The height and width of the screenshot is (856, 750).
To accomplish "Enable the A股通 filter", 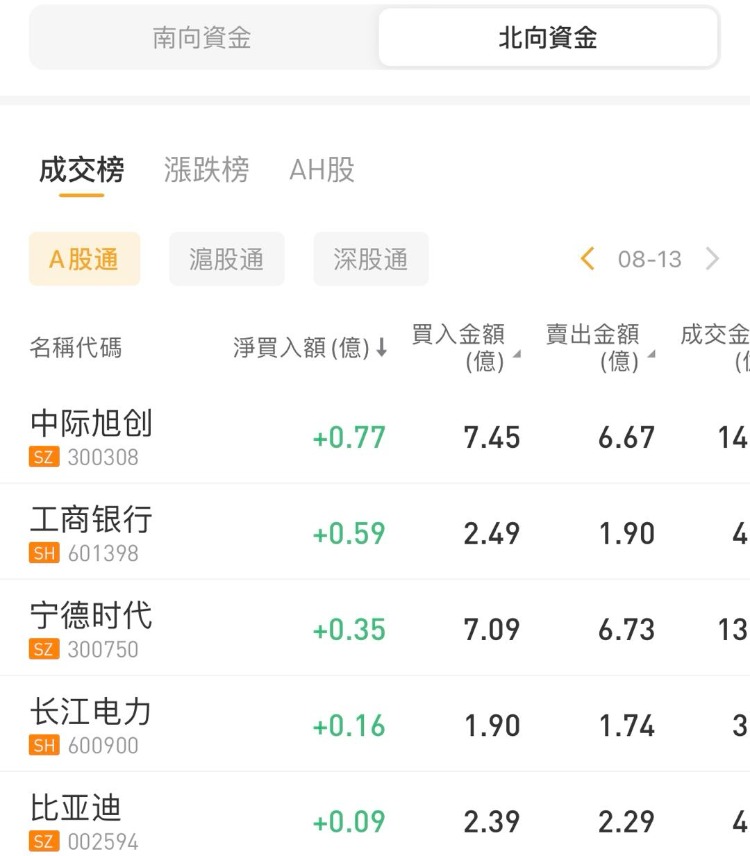I will click(x=84, y=259).
